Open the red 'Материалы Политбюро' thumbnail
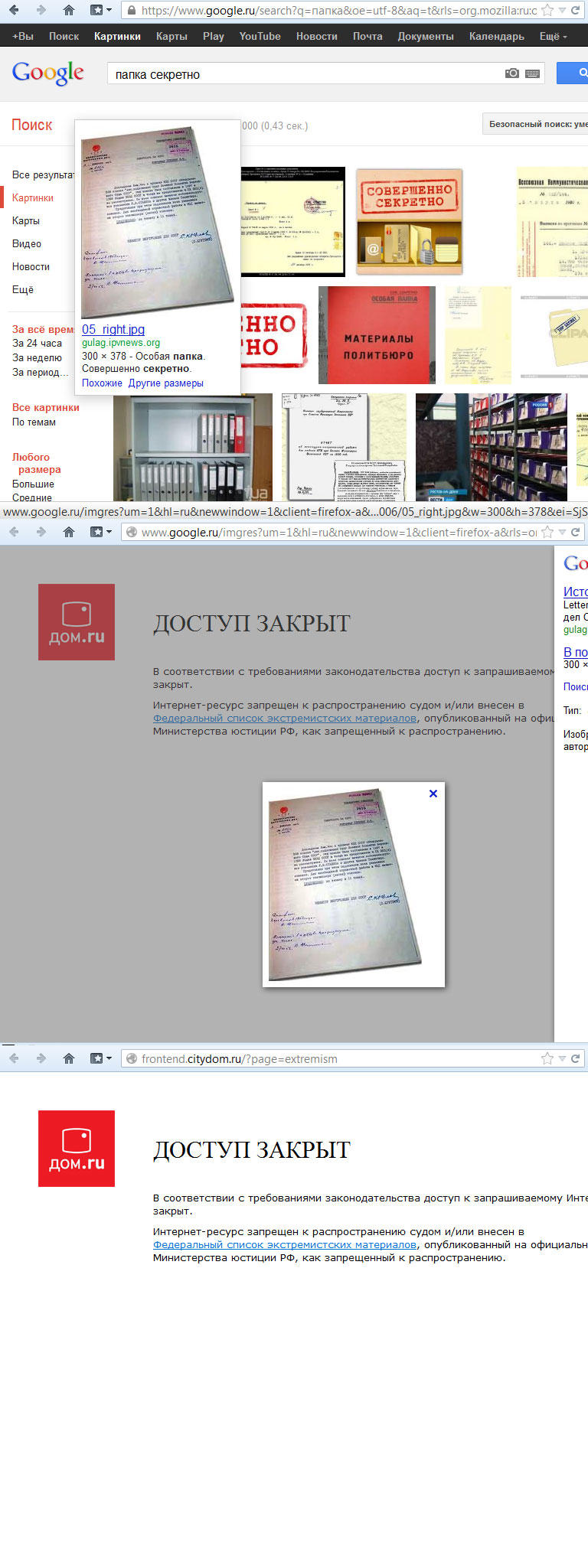The height and width of the screenshot is (1568, 588). click(377, 335)
